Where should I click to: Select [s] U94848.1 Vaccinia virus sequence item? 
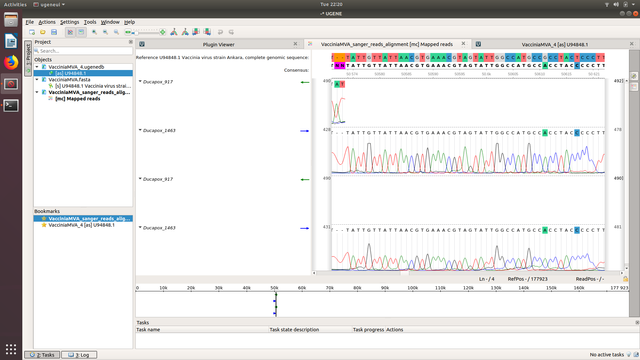(93, 86)
